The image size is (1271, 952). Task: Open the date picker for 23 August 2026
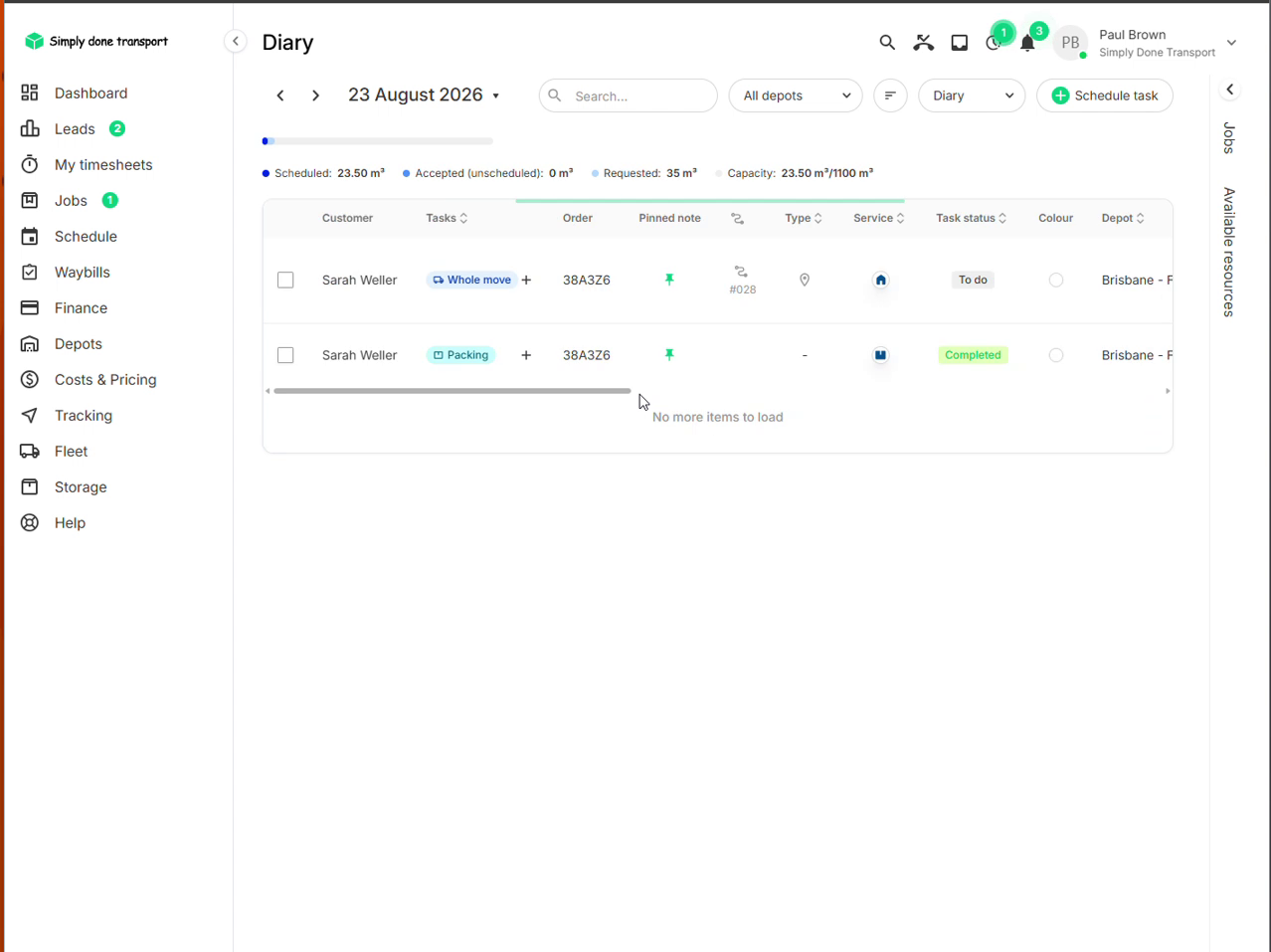click(x=424, y=95)
